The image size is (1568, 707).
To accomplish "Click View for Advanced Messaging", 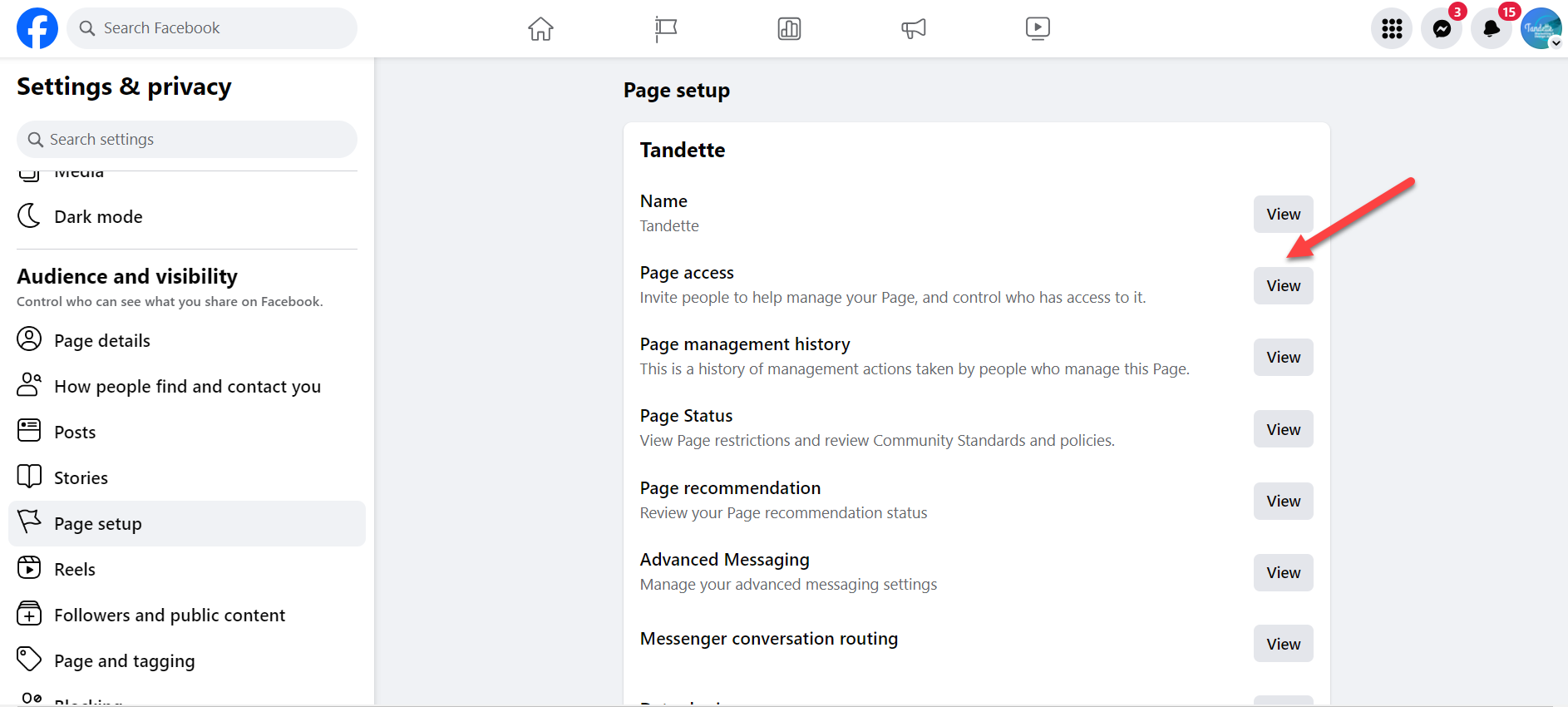I will pyautogui.click(x=1284, y=572).
